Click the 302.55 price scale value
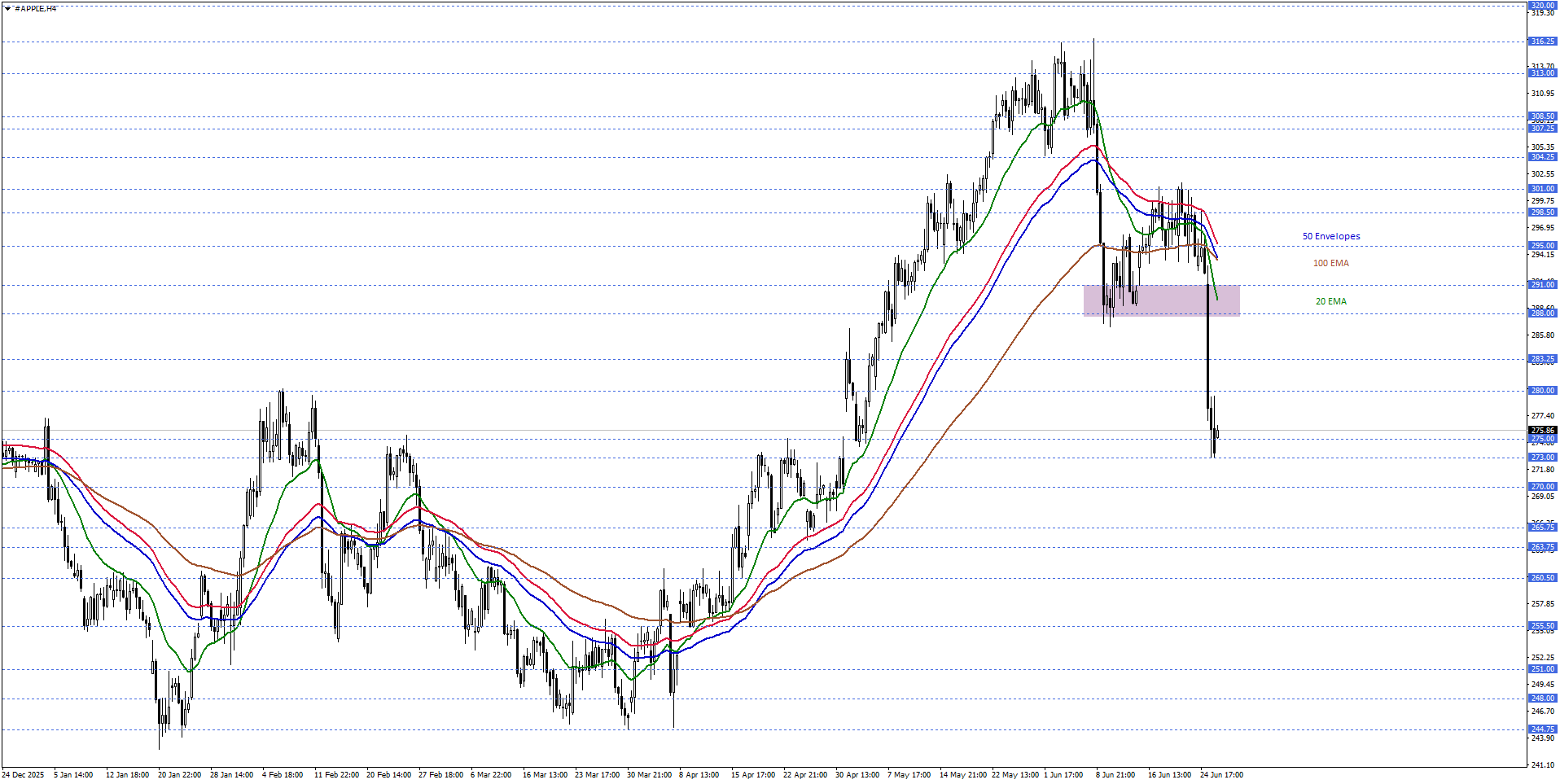 (x=1543, y=174)
